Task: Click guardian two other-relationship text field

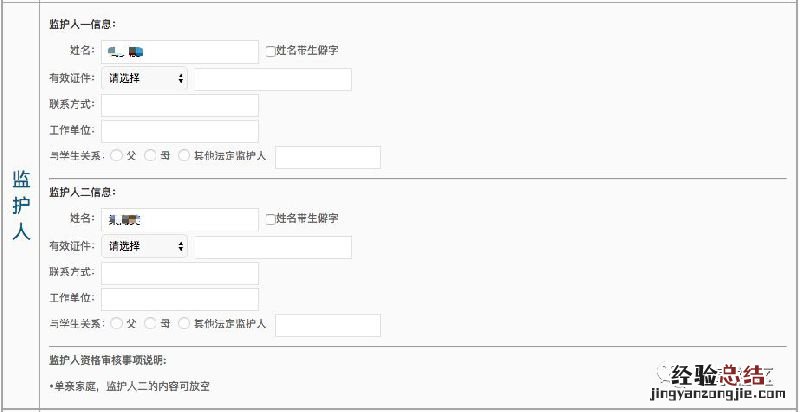Action: 328,325
